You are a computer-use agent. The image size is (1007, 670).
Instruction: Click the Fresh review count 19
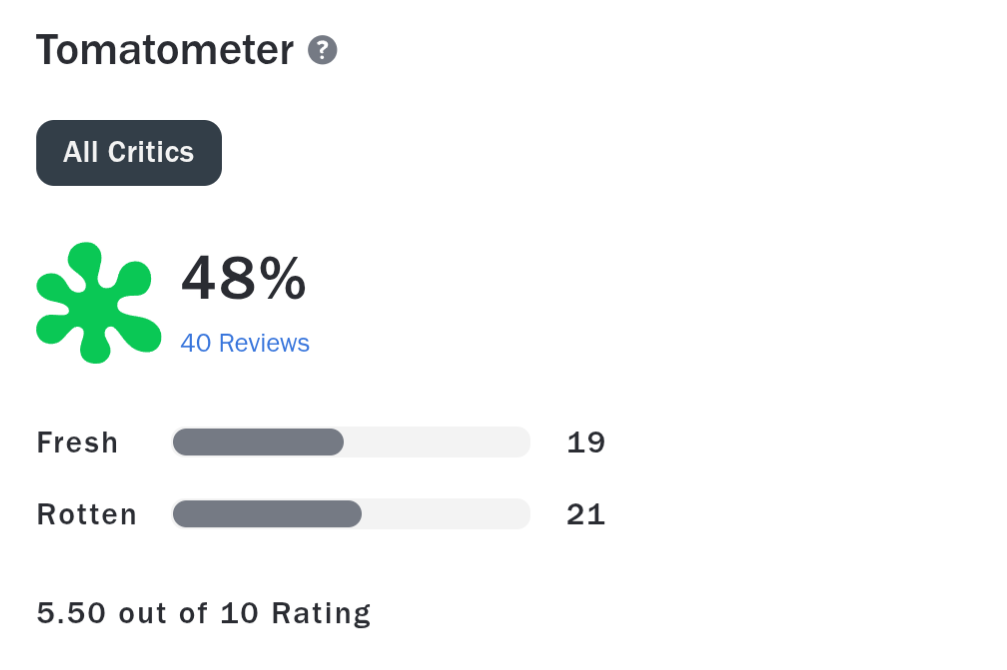click(586, 442)
